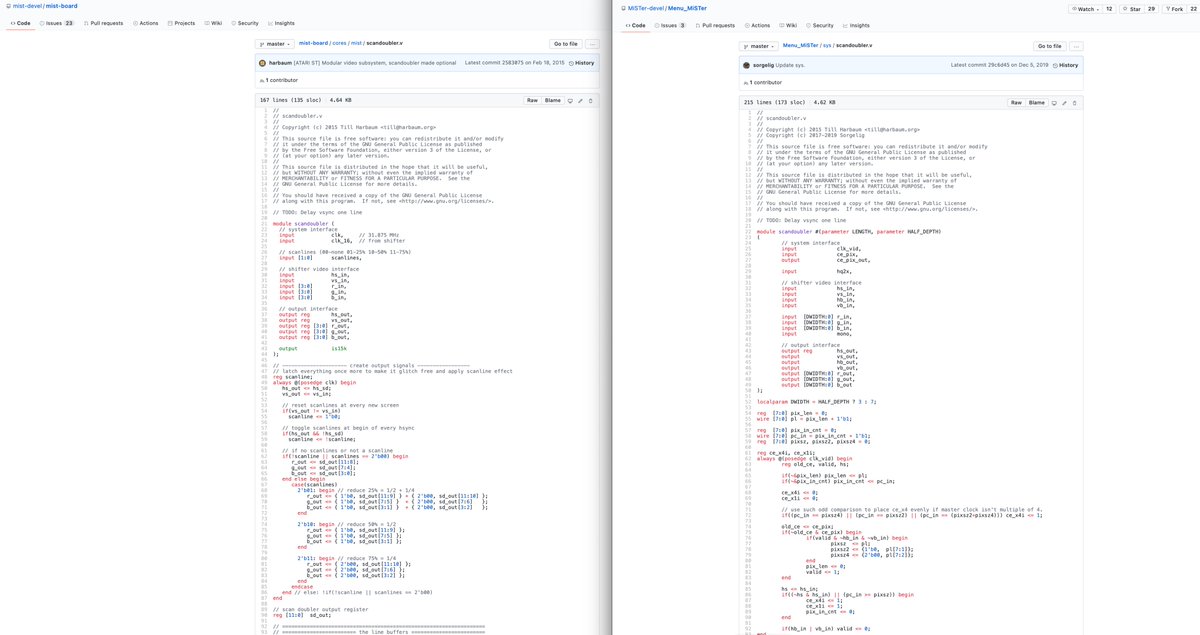Open Pull requests tab in Menu_MiSTer

coord(715,25)
